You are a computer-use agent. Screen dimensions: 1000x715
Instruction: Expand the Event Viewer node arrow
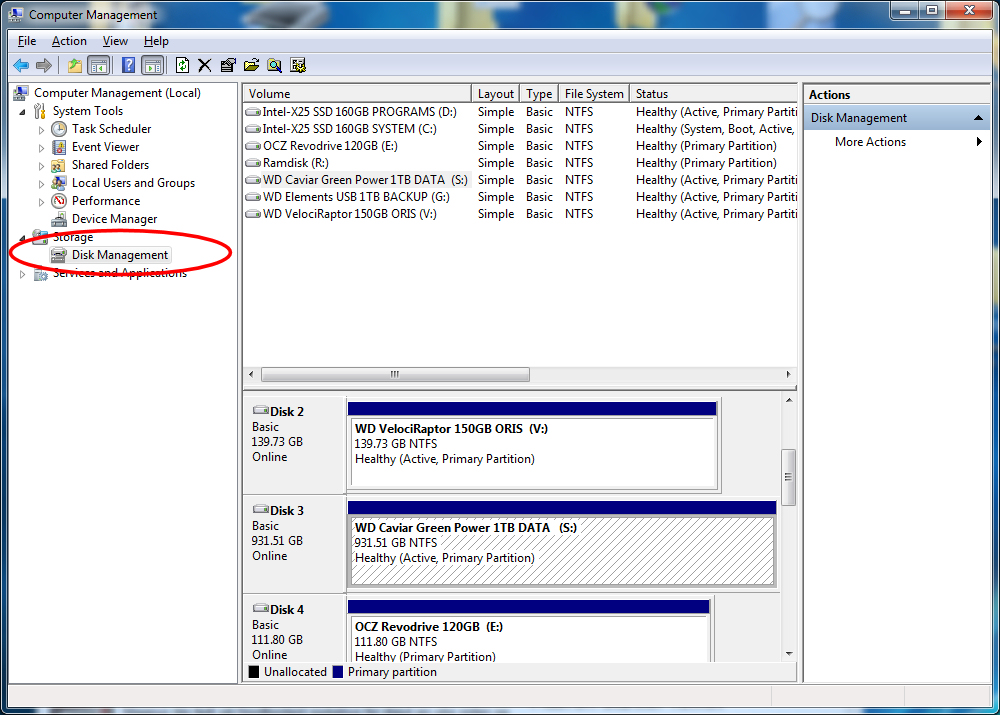(x=41, y=147)
